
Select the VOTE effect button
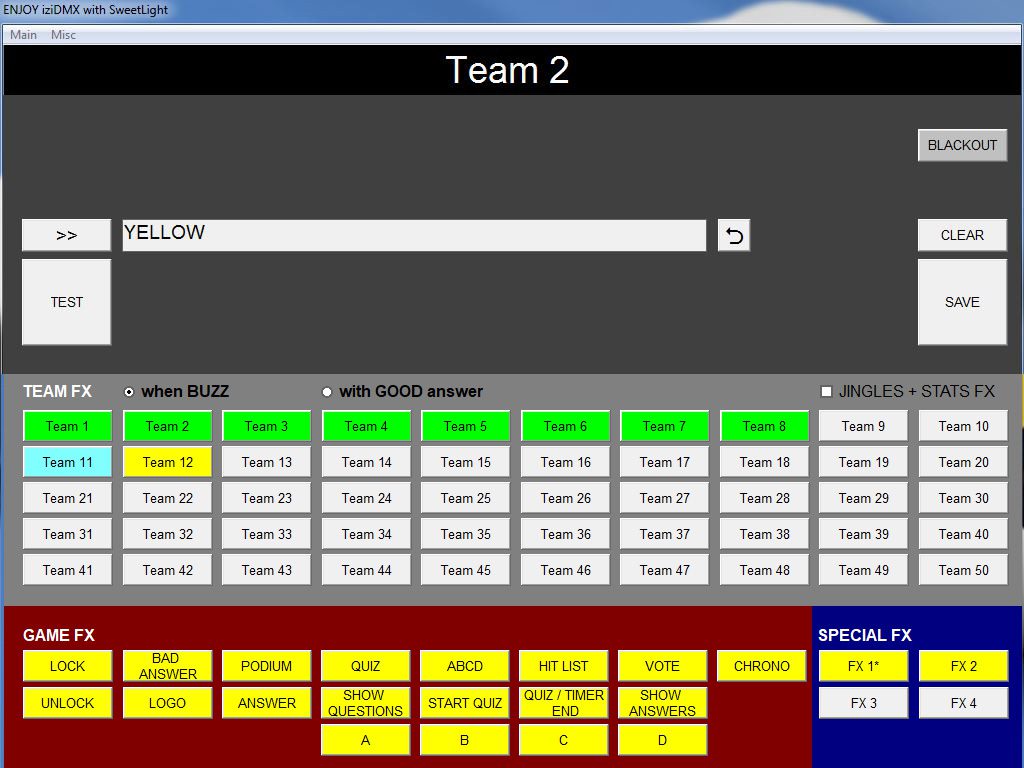pos(662,666)
